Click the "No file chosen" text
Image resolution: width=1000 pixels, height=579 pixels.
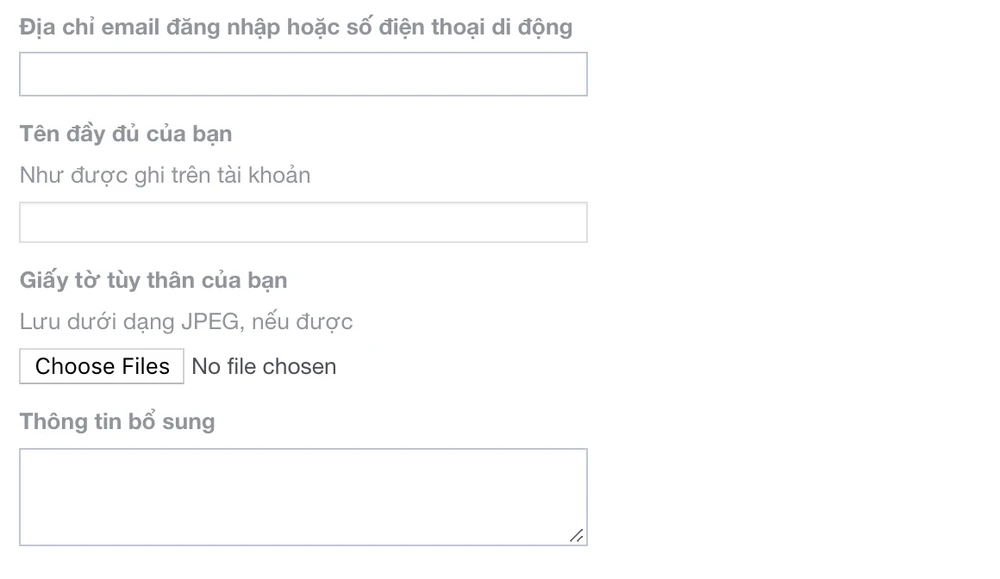pos(264,367)
